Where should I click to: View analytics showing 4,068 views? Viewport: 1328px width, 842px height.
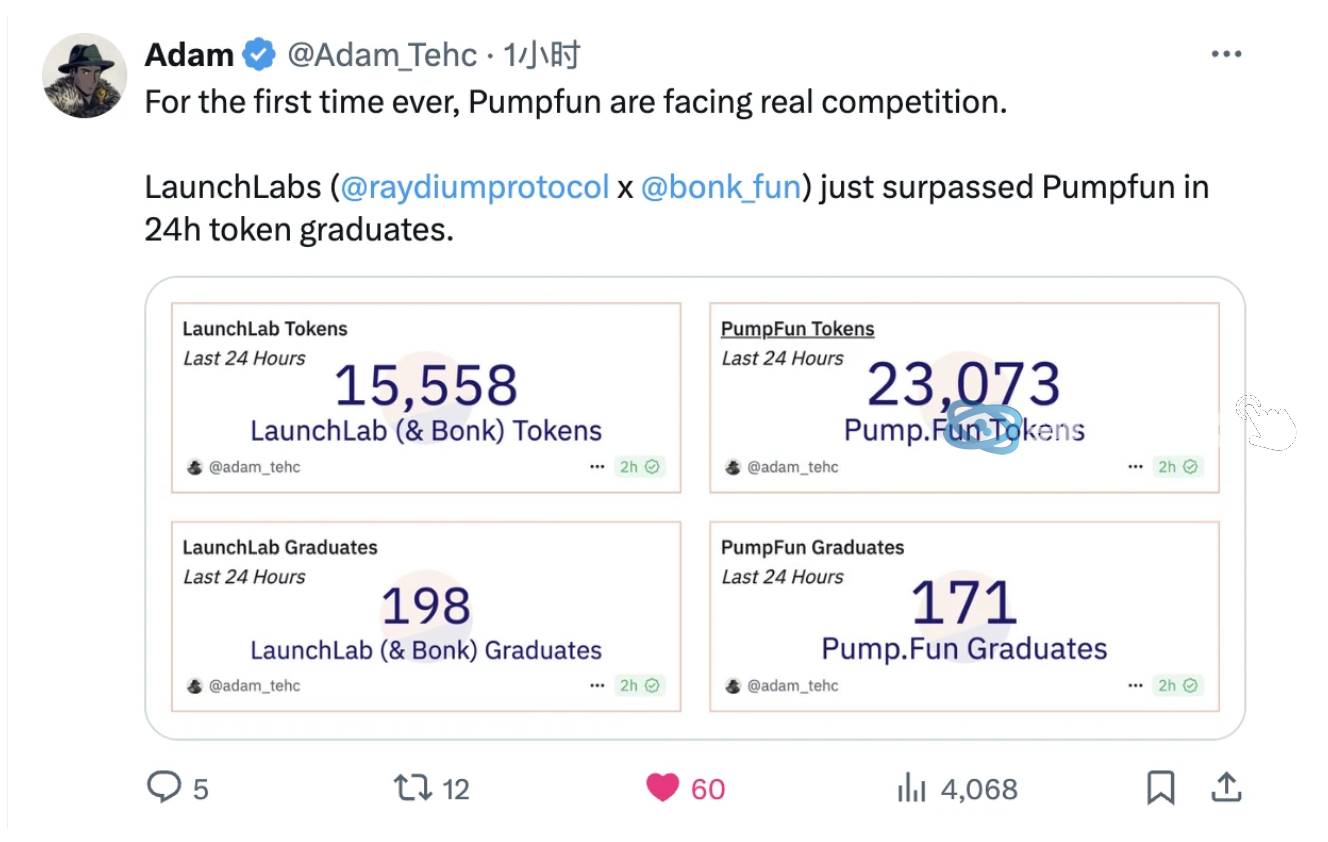click(912, 789)
